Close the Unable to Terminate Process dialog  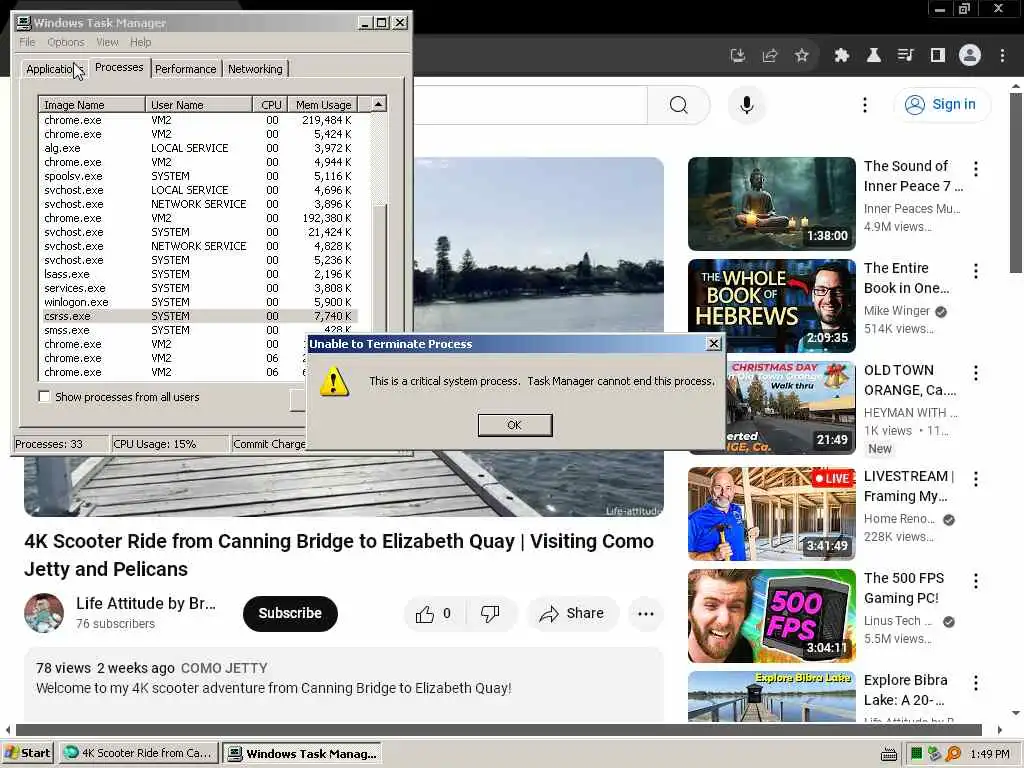tap(714, 344)
